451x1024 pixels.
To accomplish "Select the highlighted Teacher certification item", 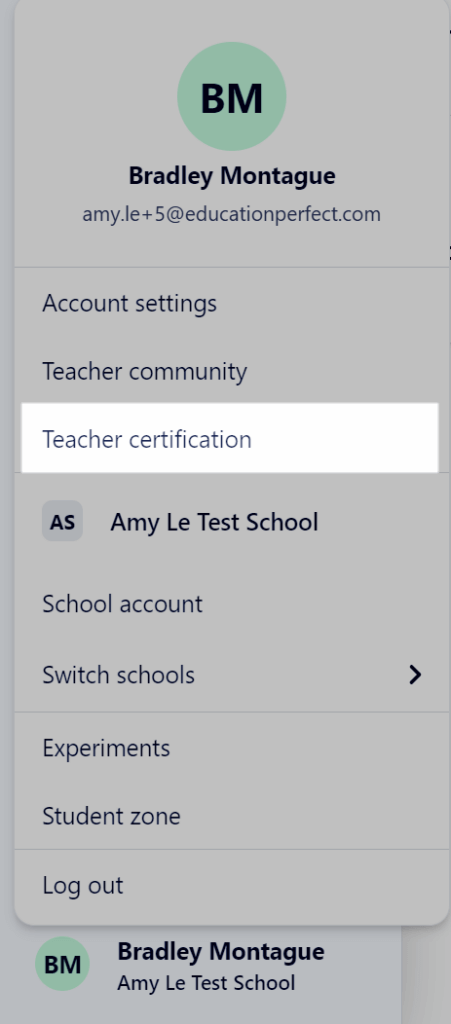I will [230, 439].
